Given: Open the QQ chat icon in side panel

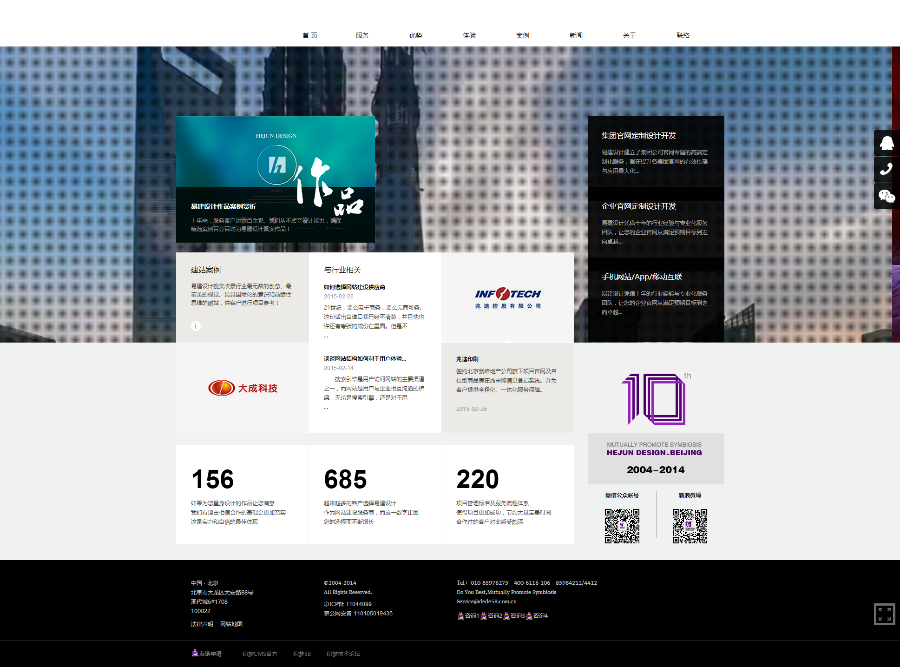Looking at the screenshot, I should [887, 143].
